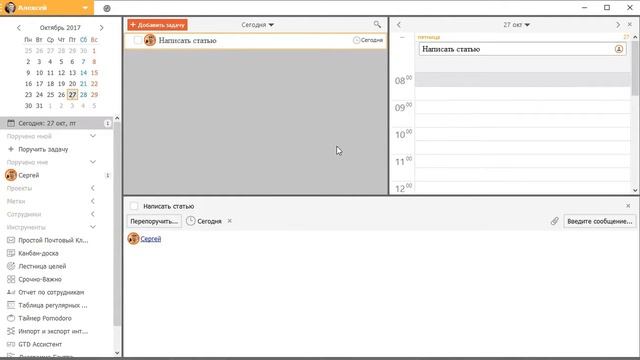The image size is (640, 360).
Task: Close the day planner panel
Action: point(630,25)
